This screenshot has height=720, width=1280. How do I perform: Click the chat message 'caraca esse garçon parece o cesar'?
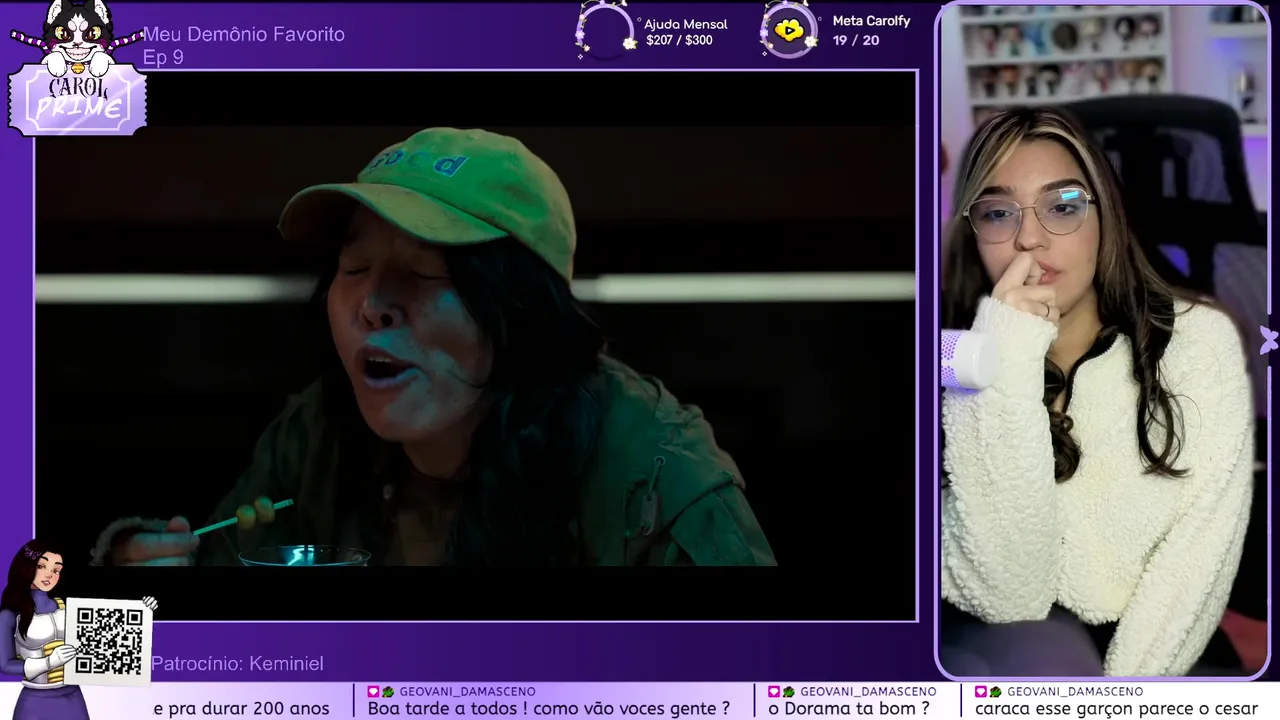coord(1116,708)
